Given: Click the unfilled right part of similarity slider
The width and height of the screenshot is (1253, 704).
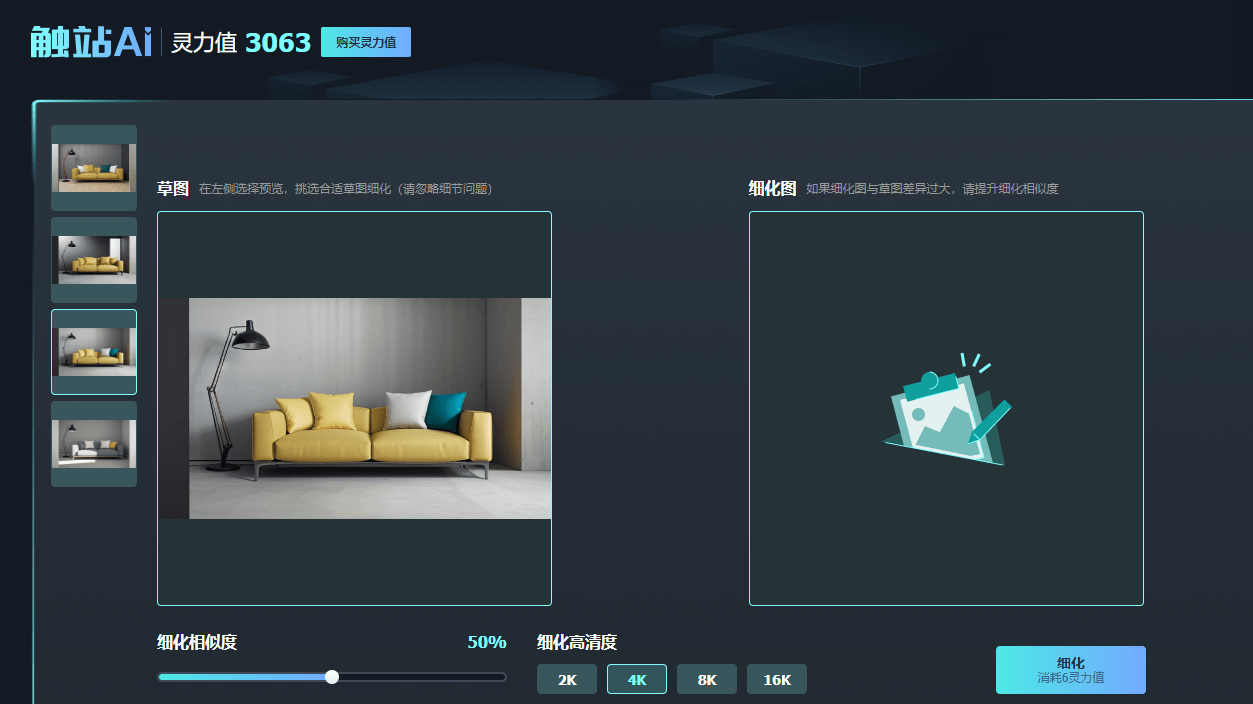Looking at the screenshot, I should tap(420, 677).
